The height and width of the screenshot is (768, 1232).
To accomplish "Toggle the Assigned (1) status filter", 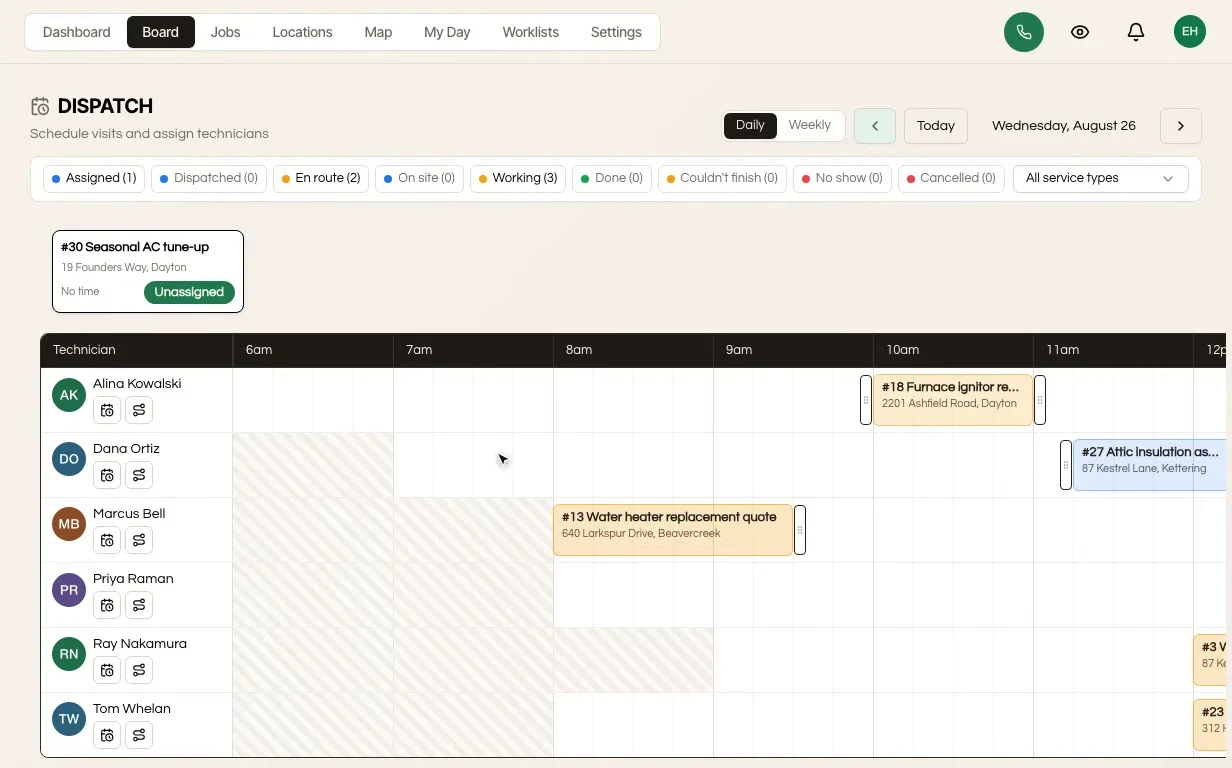I will pyautogui.click(x=94, y=178).
